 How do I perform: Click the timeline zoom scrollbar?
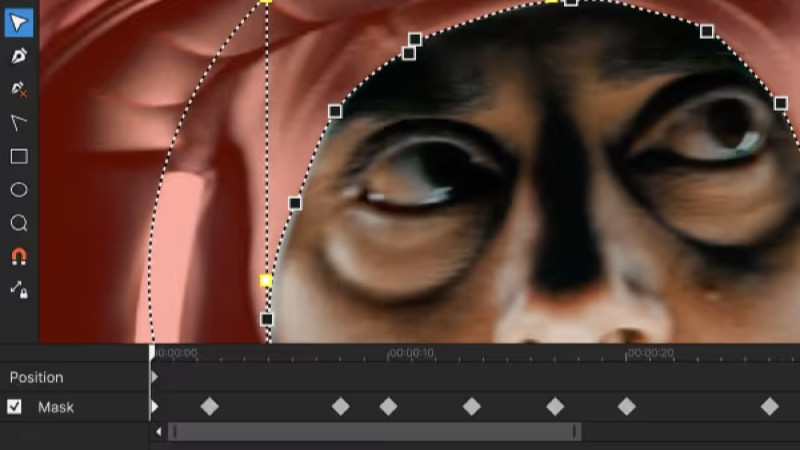(374, 432)
